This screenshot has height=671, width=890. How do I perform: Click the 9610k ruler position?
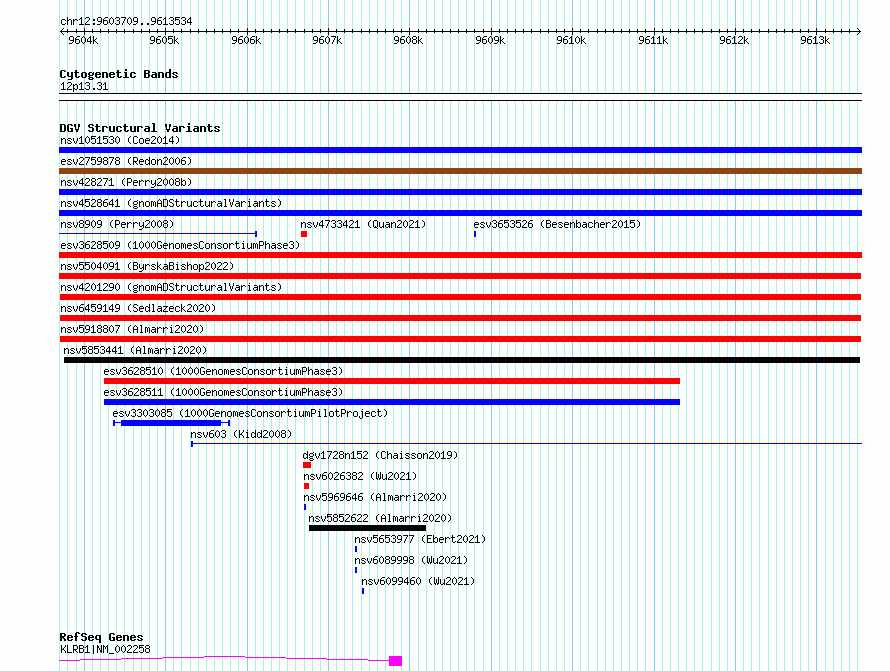572,40
